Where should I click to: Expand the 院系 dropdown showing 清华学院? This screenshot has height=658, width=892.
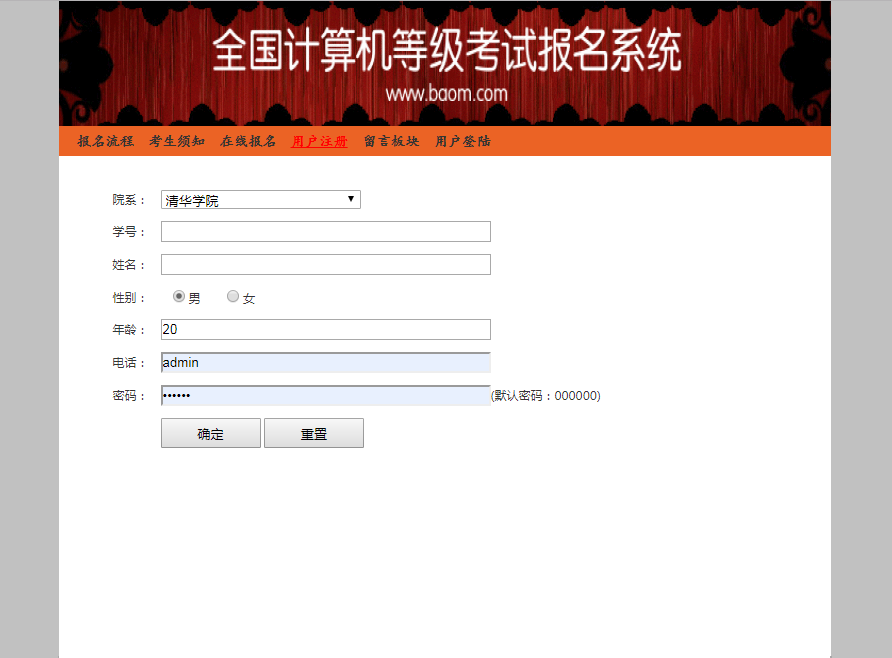(261, 200)
